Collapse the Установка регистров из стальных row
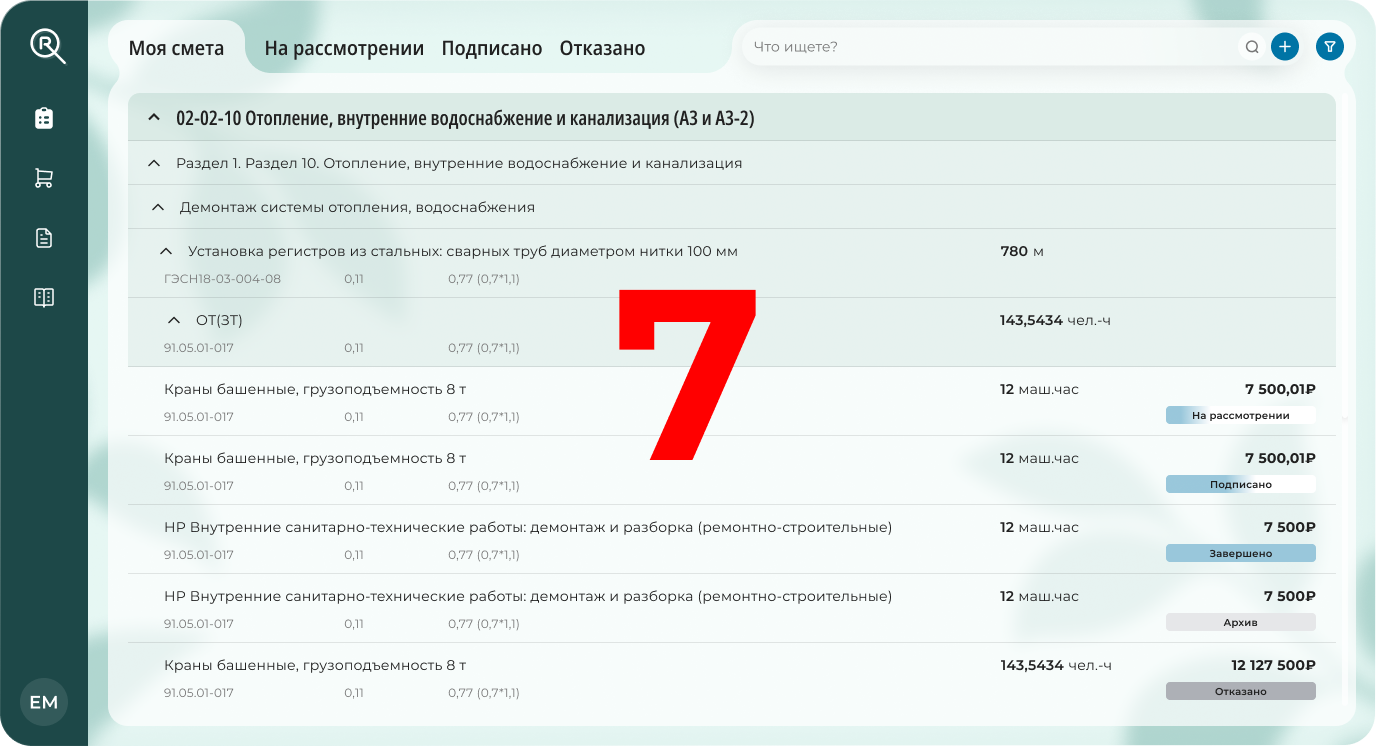This screenshot has height=746, width=1376. (165, 251)
